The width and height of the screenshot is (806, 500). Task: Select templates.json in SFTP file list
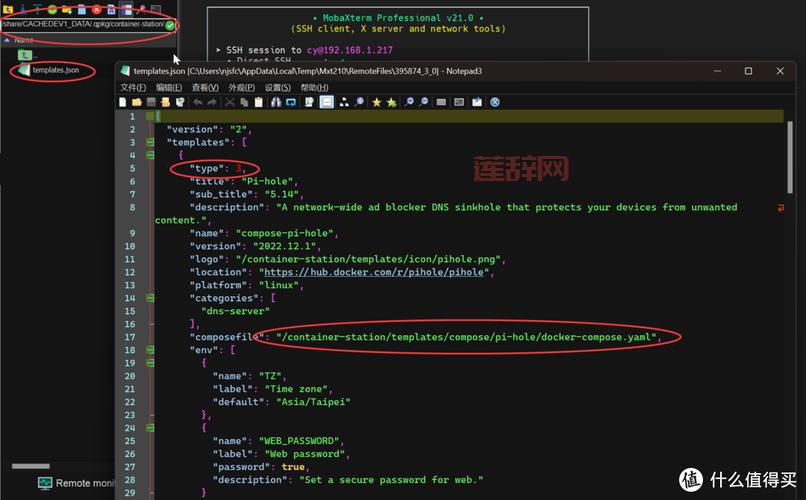coord(50,70)
